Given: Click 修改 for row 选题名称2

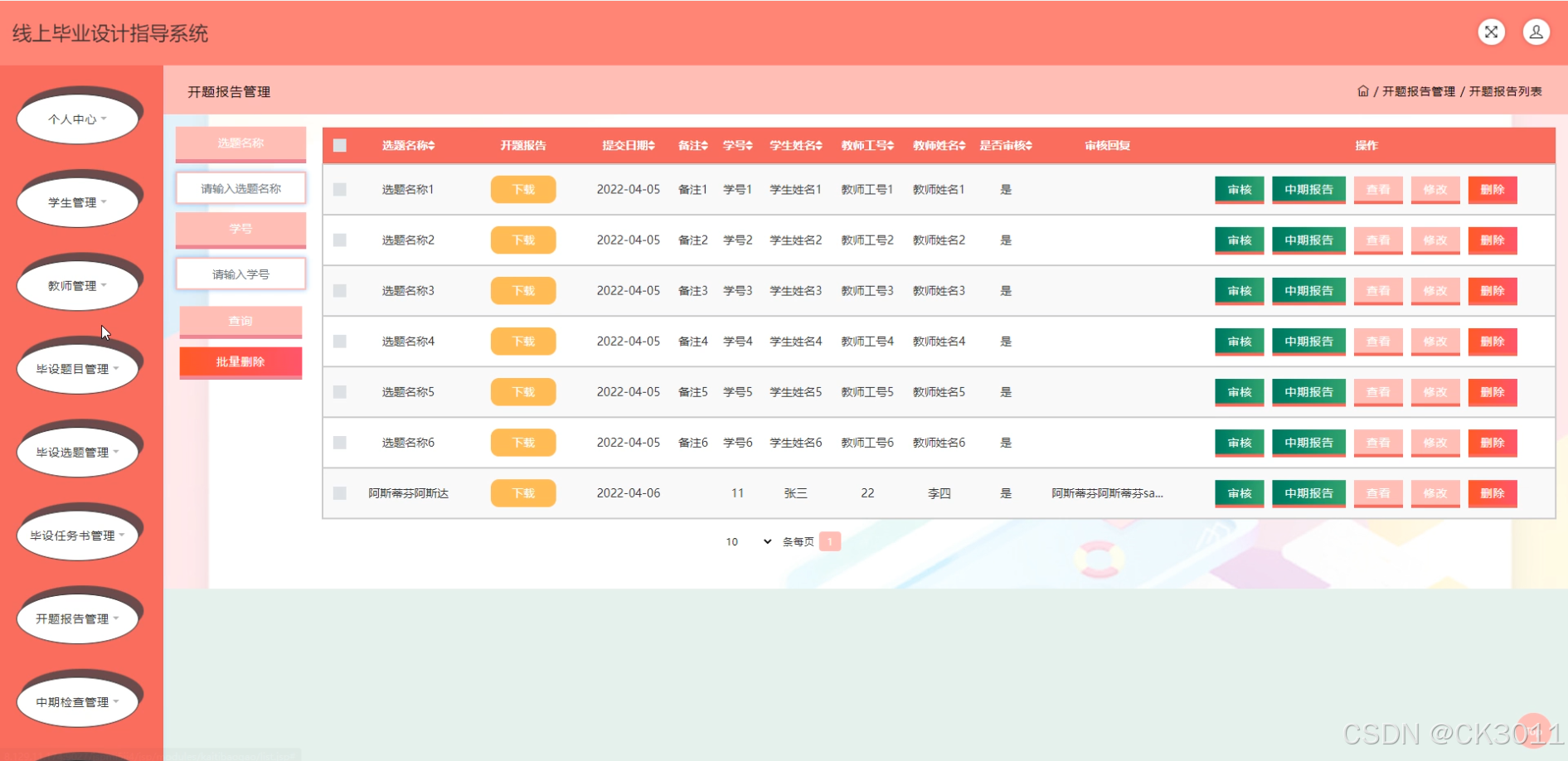Looking at the screenshot, I should point(1435,240).
